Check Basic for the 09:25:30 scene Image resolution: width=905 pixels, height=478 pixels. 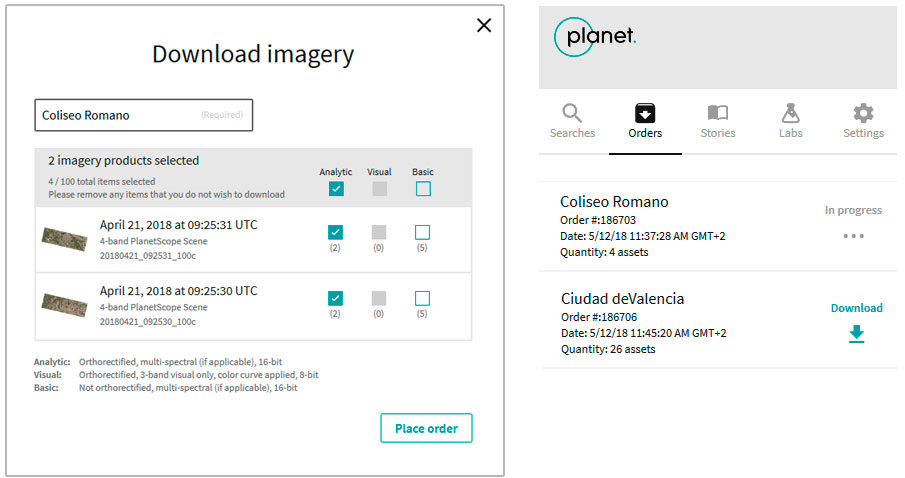tap(422, 298)
